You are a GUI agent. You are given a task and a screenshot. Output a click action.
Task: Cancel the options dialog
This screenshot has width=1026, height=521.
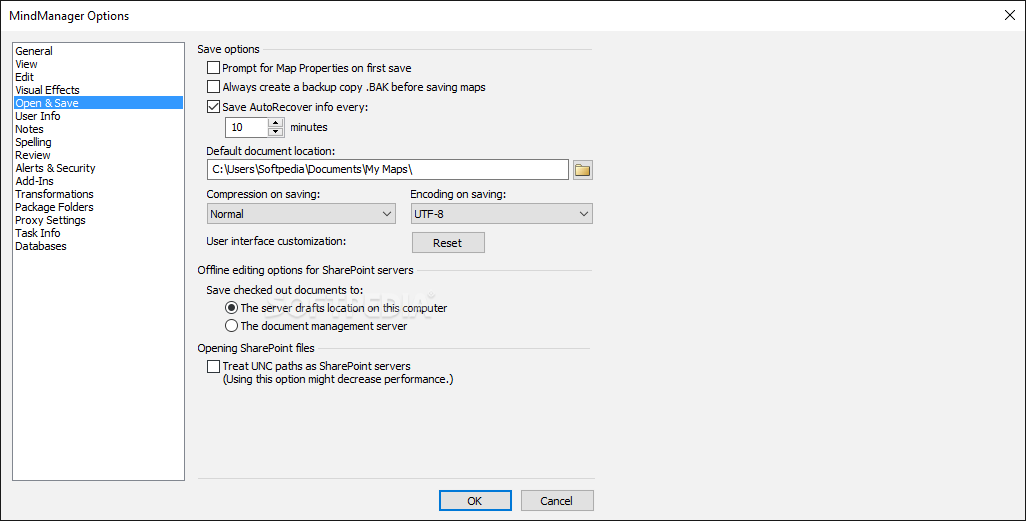[557, 501]
